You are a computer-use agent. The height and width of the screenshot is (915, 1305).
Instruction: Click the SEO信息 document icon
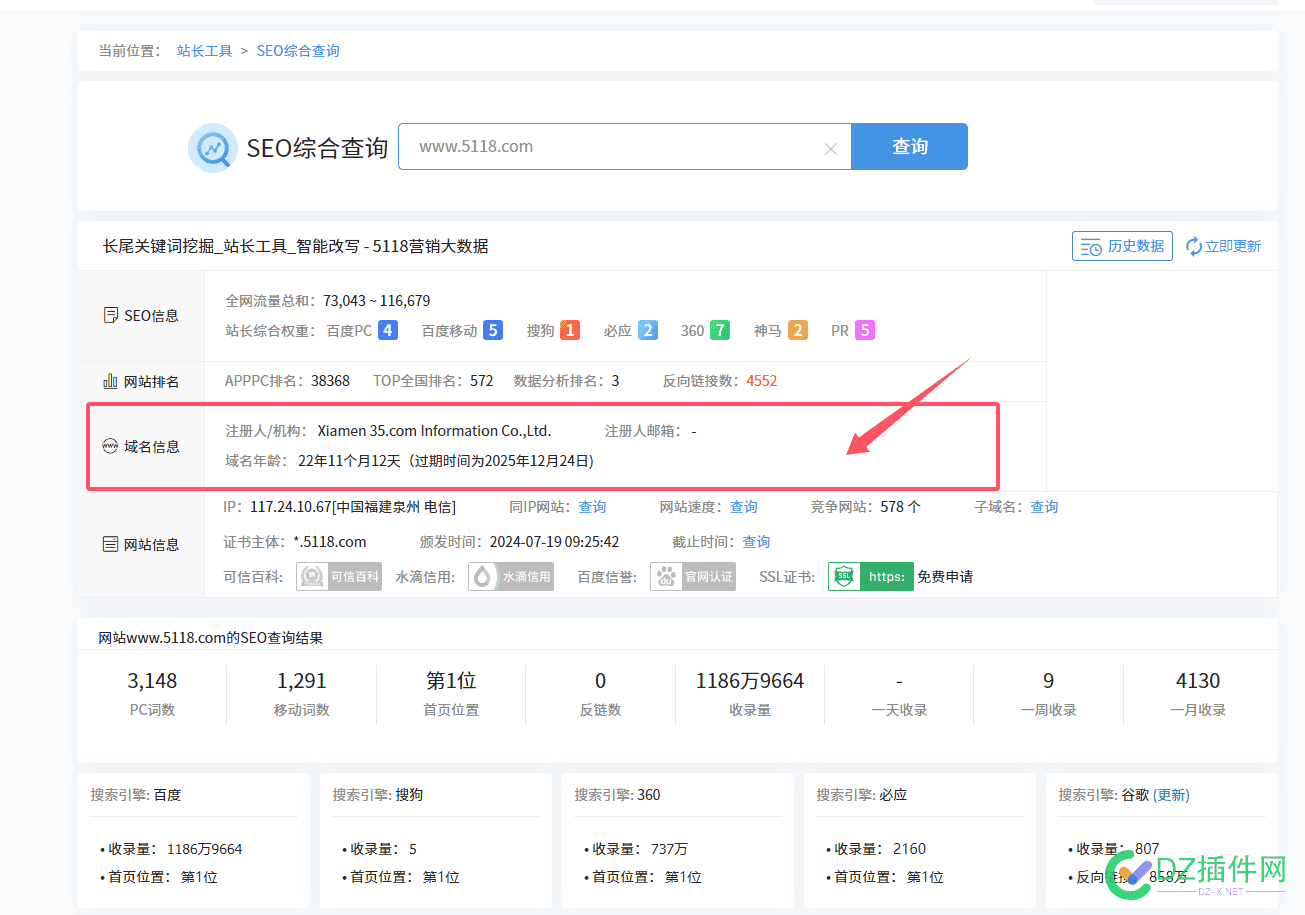(x=111, y=315)
